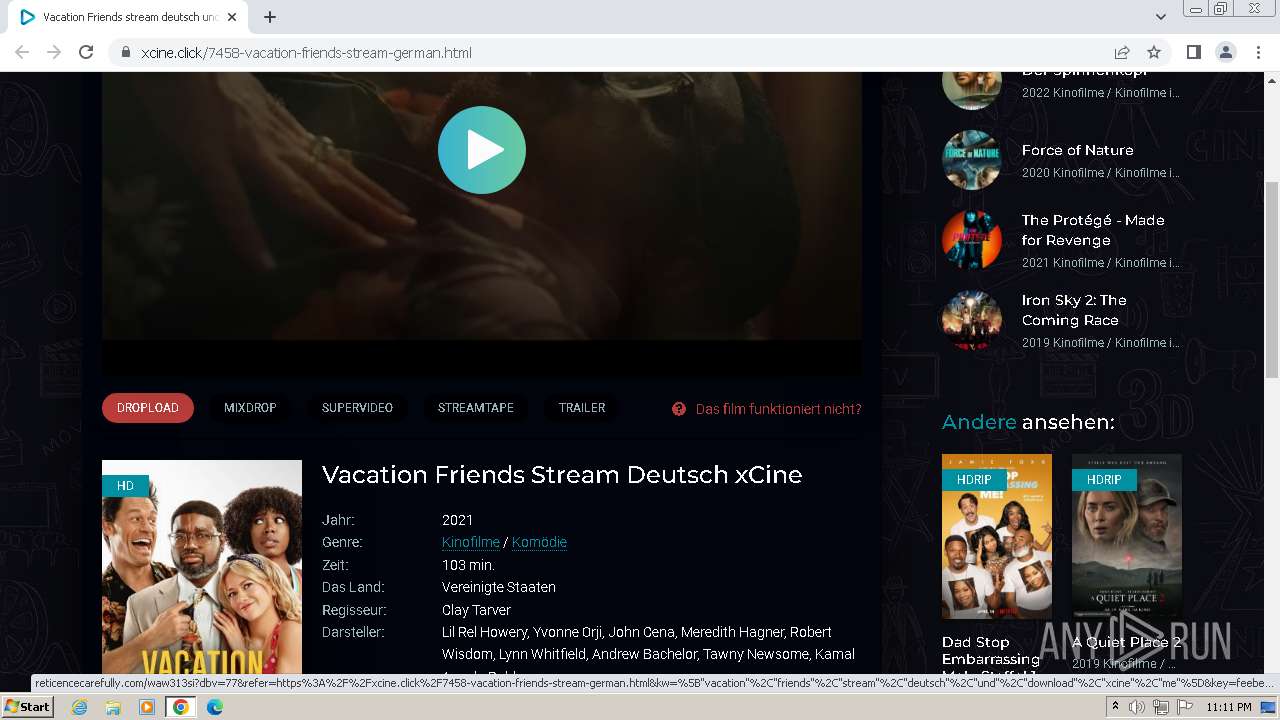Image resolution: width=1280 pixels, height=720 pixels.
Task: Go back to previous page
Action: (x=22, y=52)
